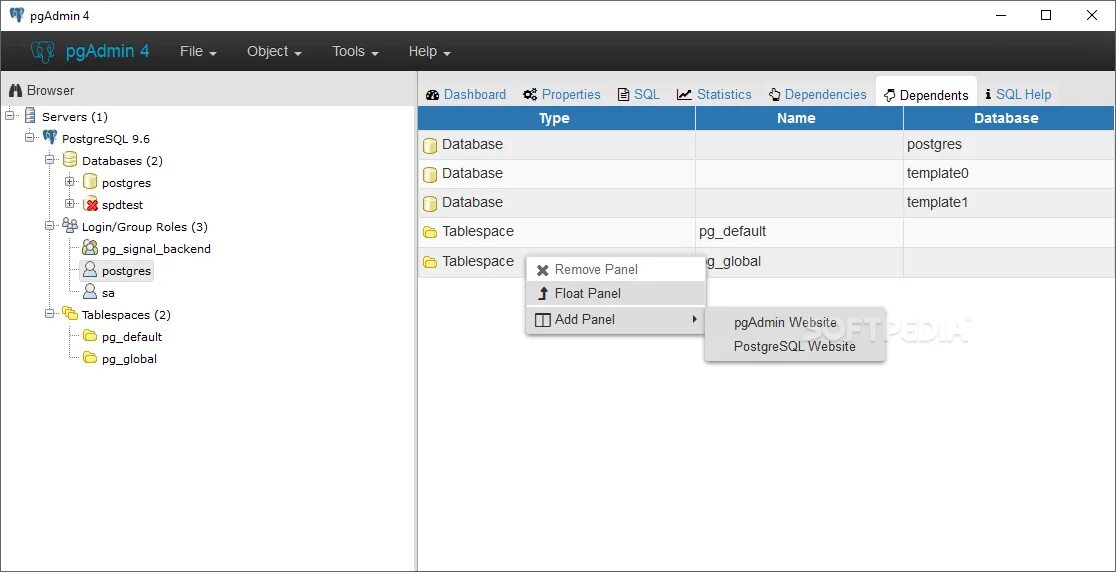Image resolution: width=1116 pixels, height=572 pixels.
Task: Click the pg_default name table cell
Action: point(799,232)
